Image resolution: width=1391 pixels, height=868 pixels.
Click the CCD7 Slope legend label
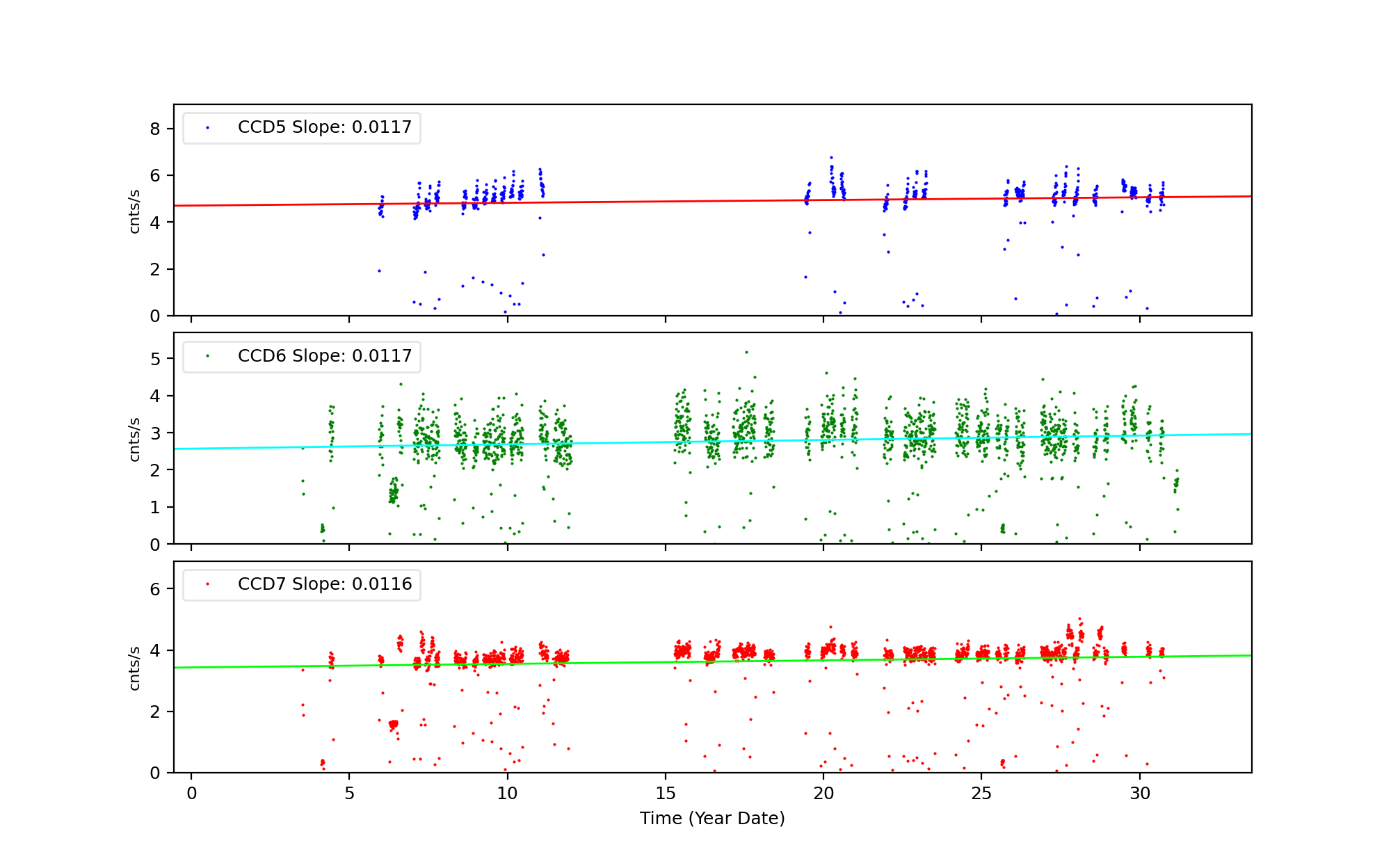324,584
